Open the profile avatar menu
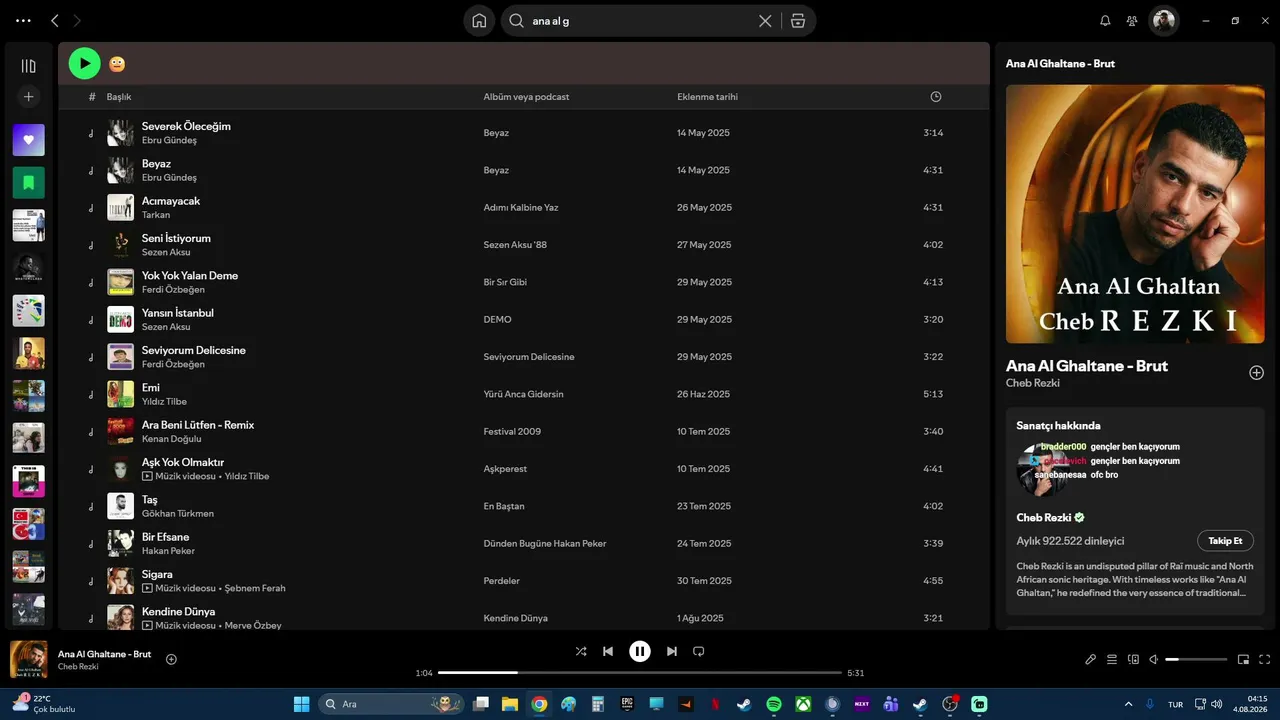 tap(1163, 20)
